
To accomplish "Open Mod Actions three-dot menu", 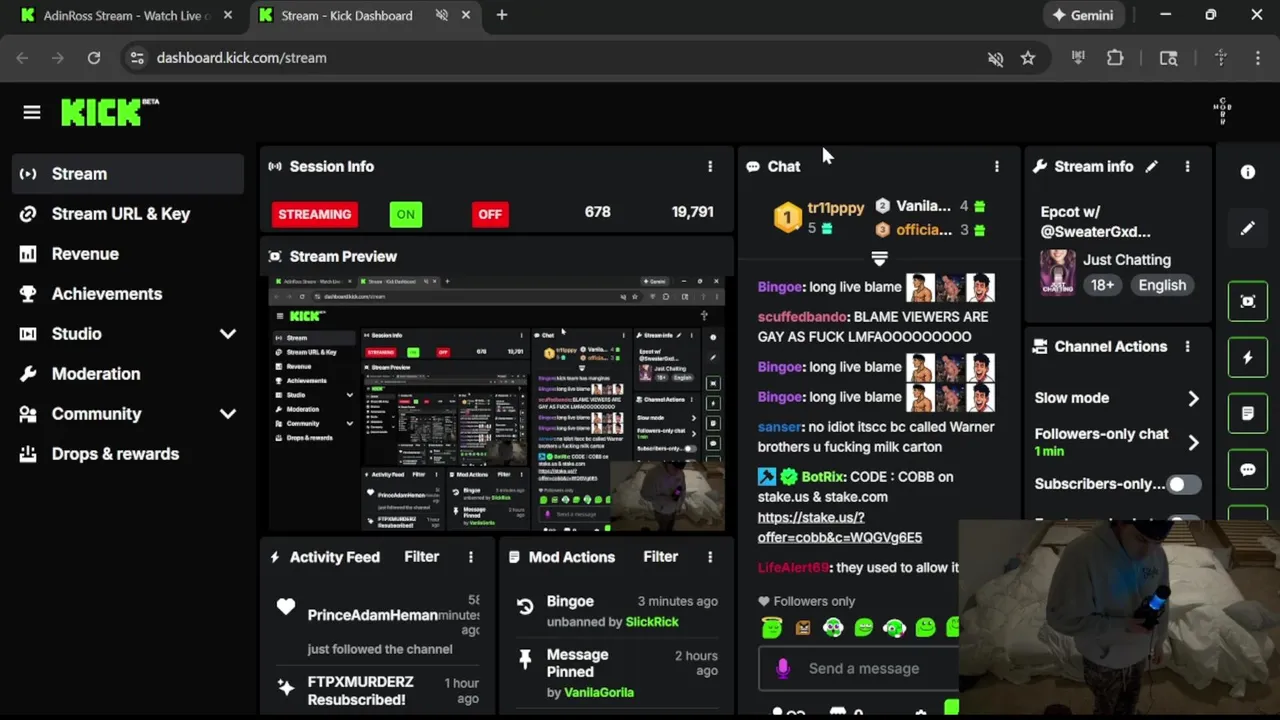I will point(710,557).
